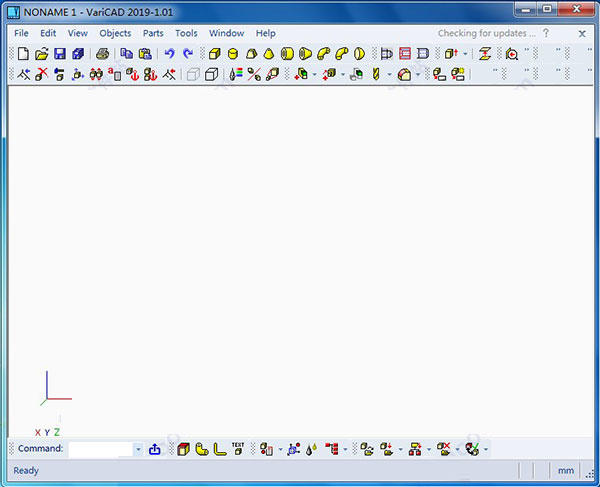This screenshot has height=487, width=600.
Task: Create a new blank document
Action: pos(23,54)
